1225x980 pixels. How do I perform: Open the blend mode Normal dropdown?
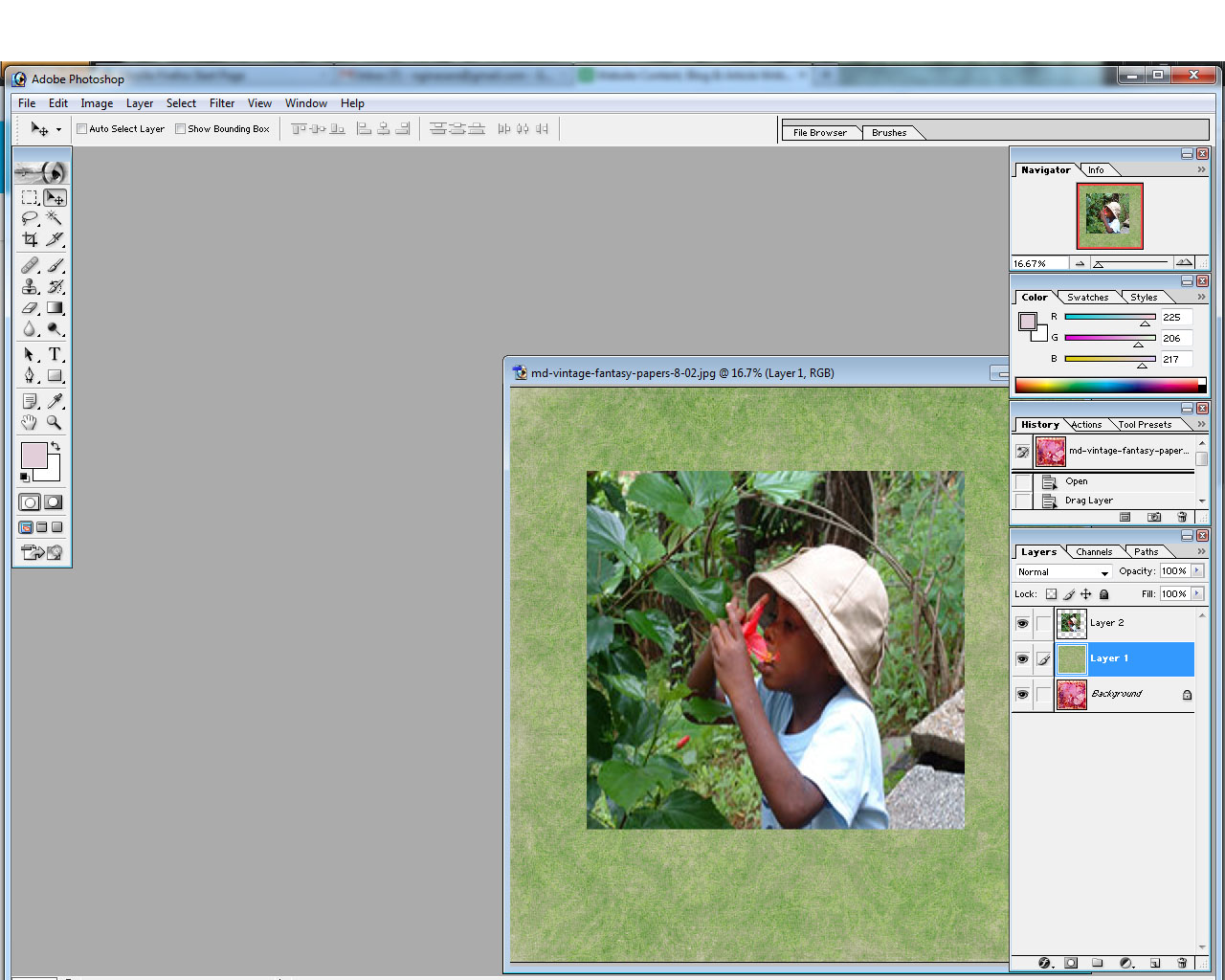coord(1062,572)
